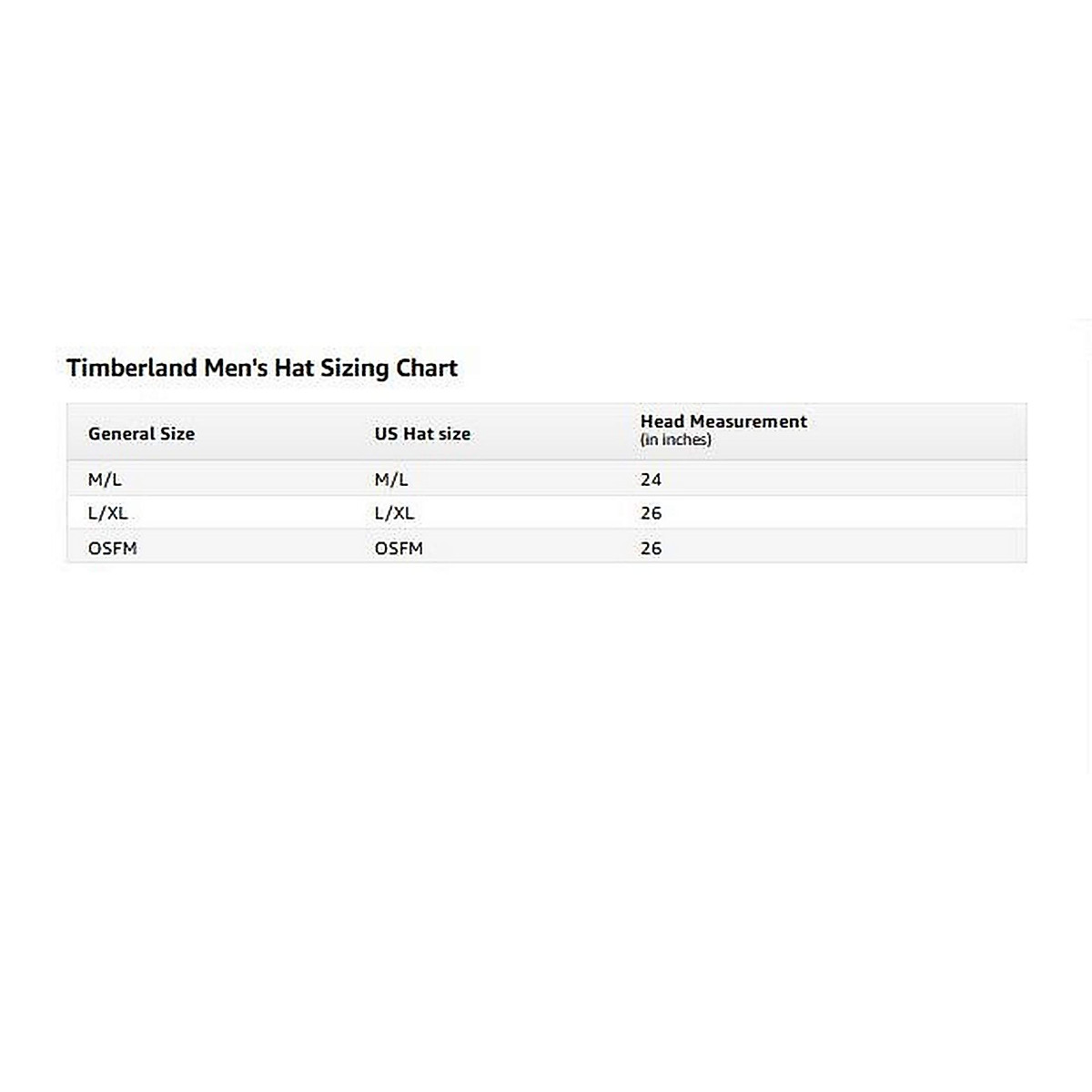1092x1092 pixels.
Task: Click OSFM under US Hat size
Action: click(x=399, y=549)
